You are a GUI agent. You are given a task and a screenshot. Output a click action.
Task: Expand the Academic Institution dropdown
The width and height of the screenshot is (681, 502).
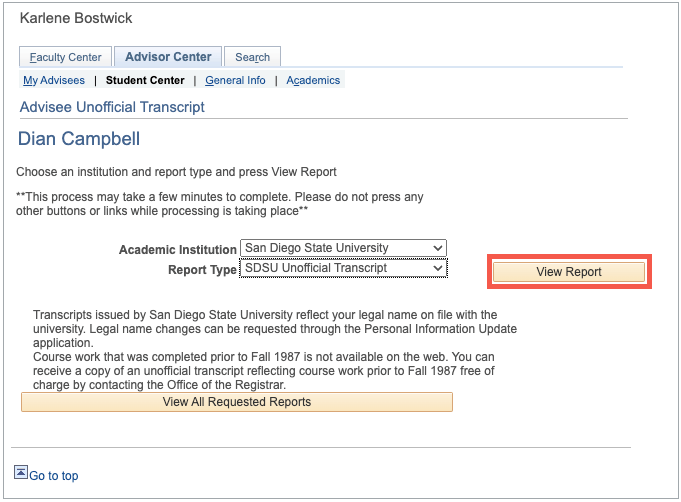click(343, 248)
